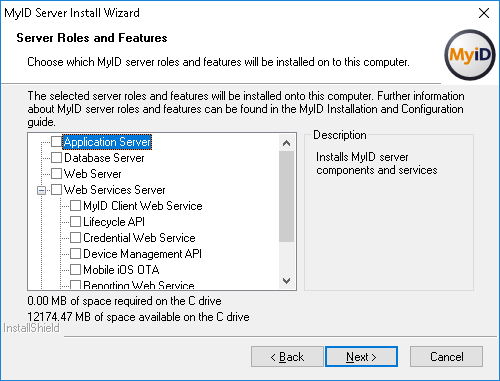Select the Reporting Web Service label
This screenshot has height=381, width=500.
pos(139,285)
